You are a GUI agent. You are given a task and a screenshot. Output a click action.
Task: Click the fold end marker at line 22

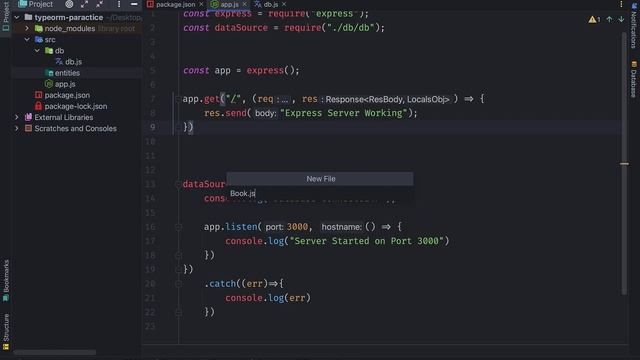point(178,312)
